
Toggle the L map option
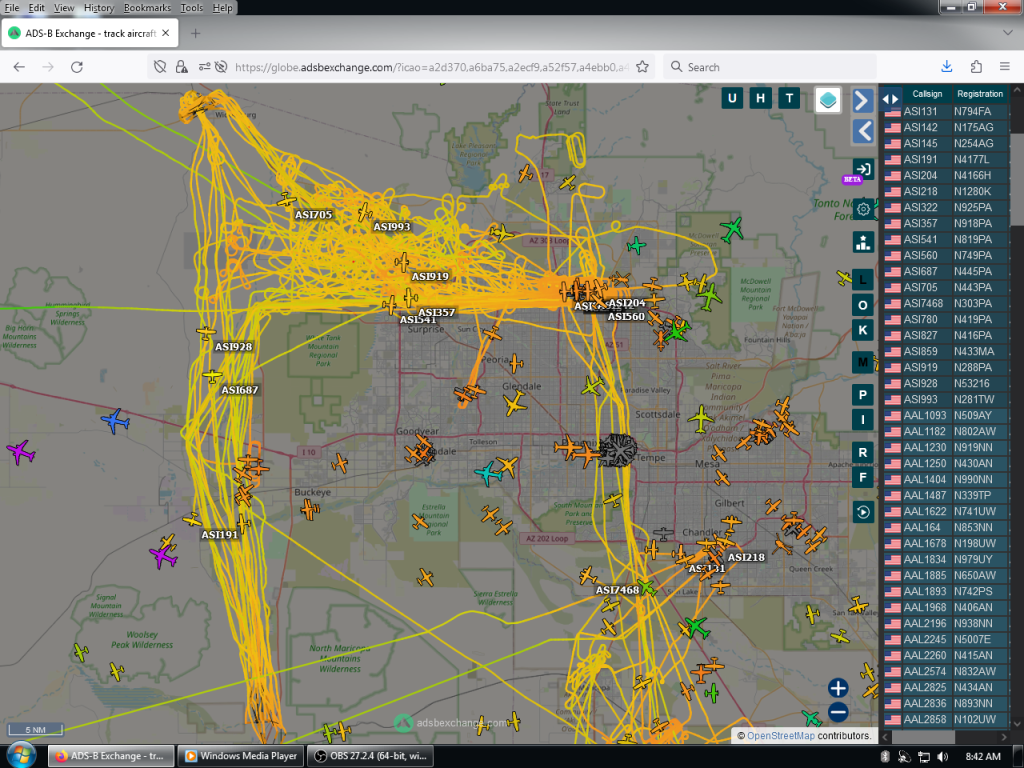coord(863,280)
